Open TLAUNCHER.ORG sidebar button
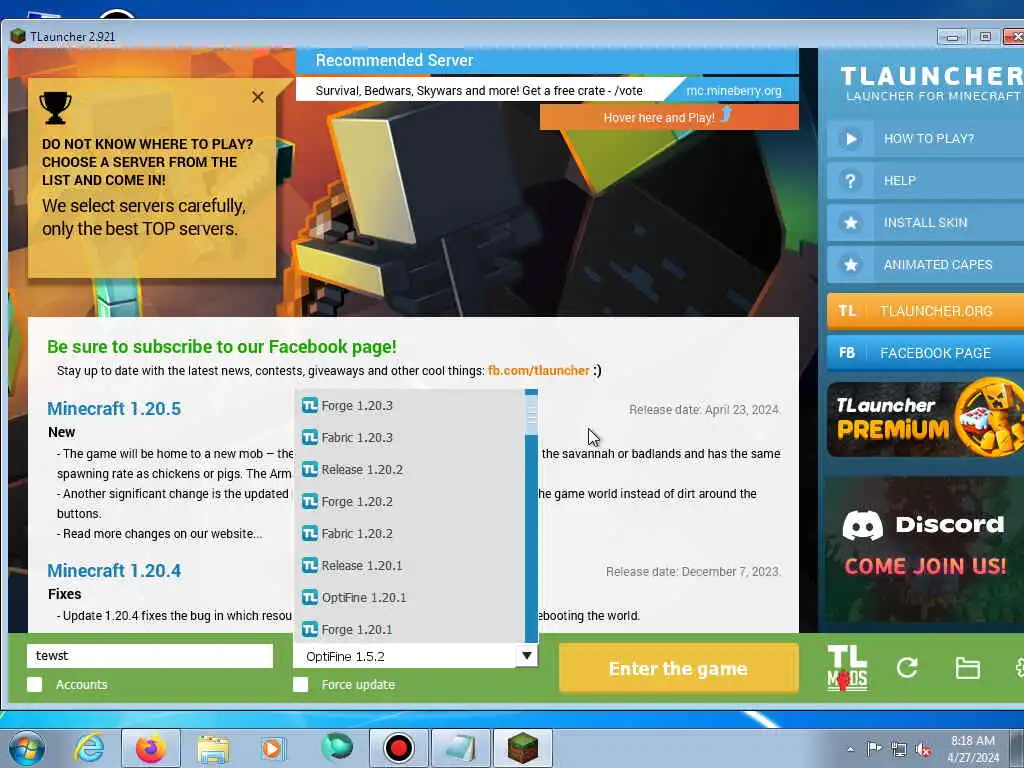This screenshot has width=1024, height=768. [925, 311]
